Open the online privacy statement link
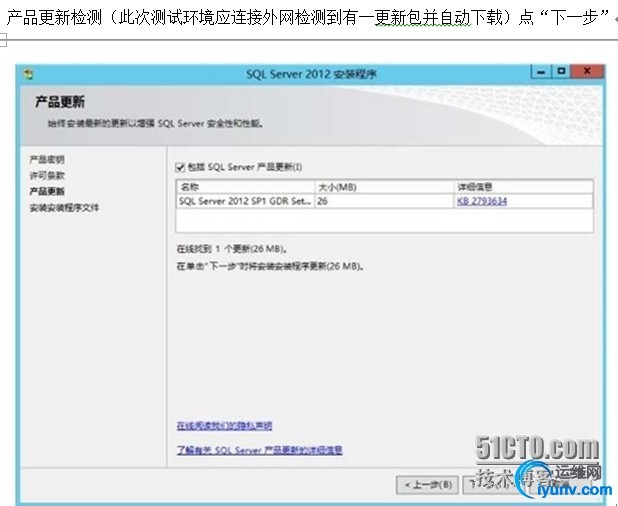Image resolution: width=618 pixels, height=506 pixels. (224, 426)
